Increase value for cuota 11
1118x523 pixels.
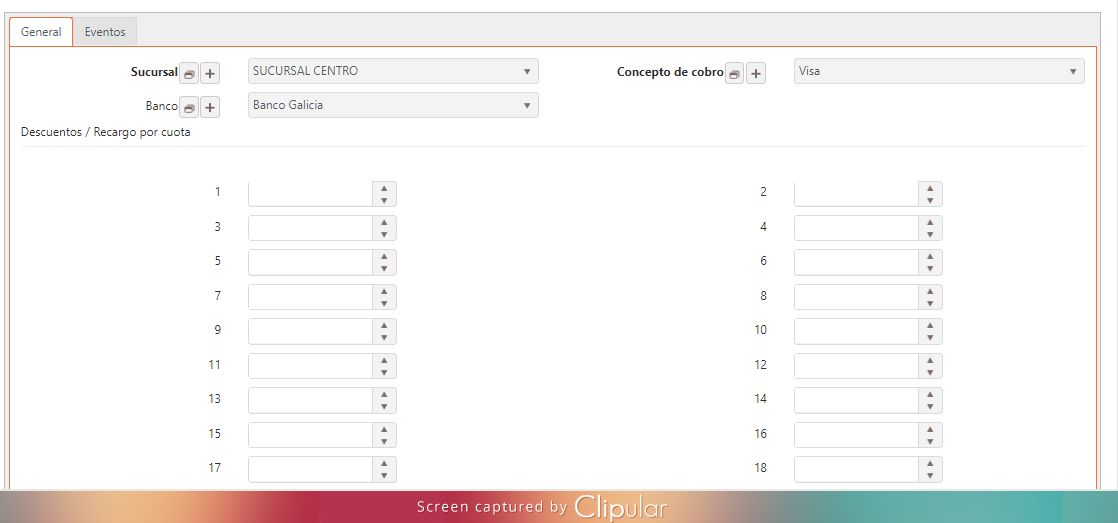[x=384, y=360]
